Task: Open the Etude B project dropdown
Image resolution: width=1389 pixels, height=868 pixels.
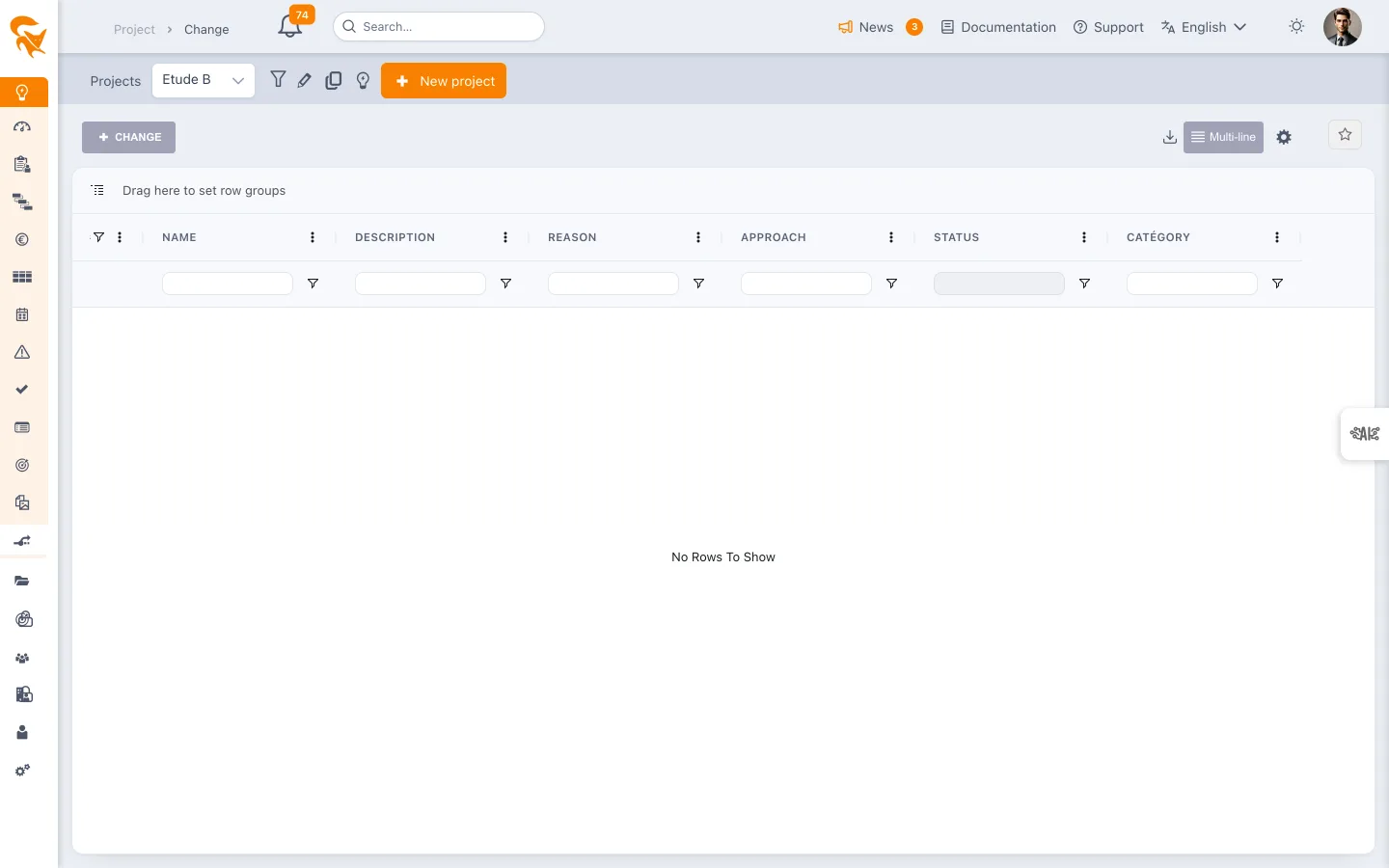Action: tap(204, 81)
